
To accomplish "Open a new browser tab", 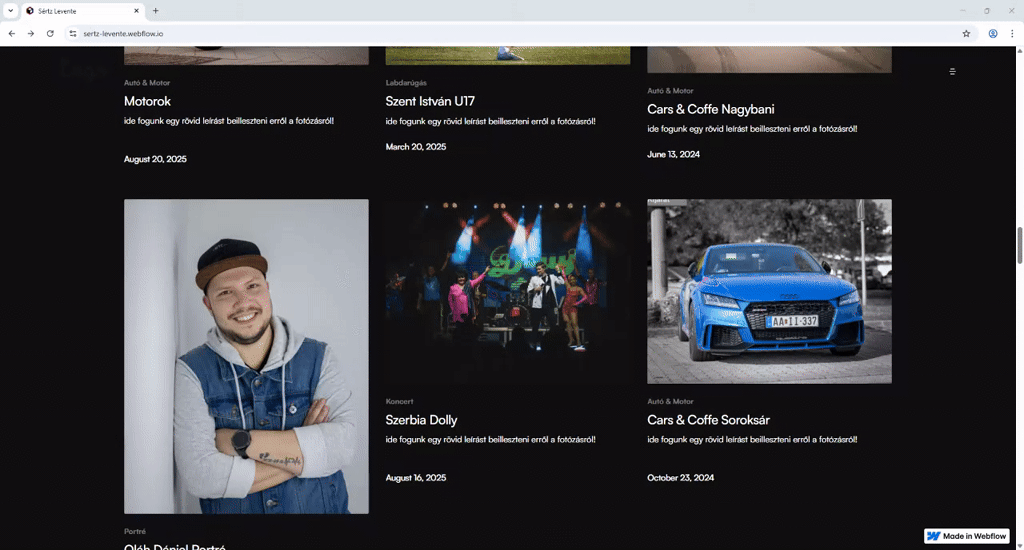I will pos(155,10).
